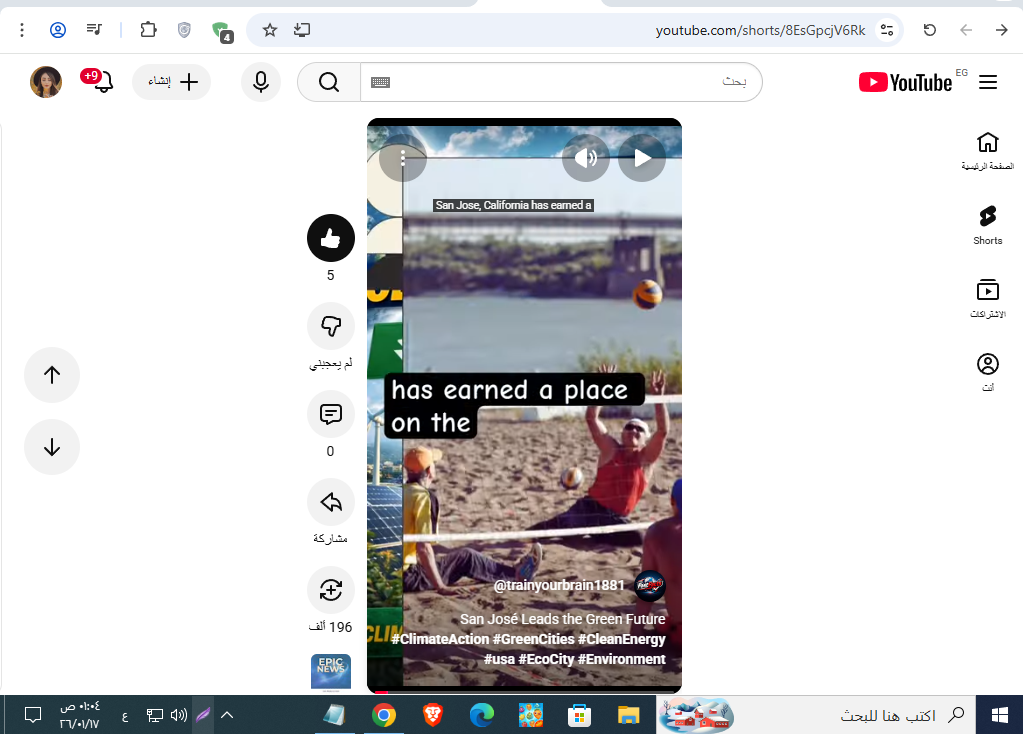This screenshot has width=1023, height=734.
Task: Reload the page
Action: tap(930, 30)
